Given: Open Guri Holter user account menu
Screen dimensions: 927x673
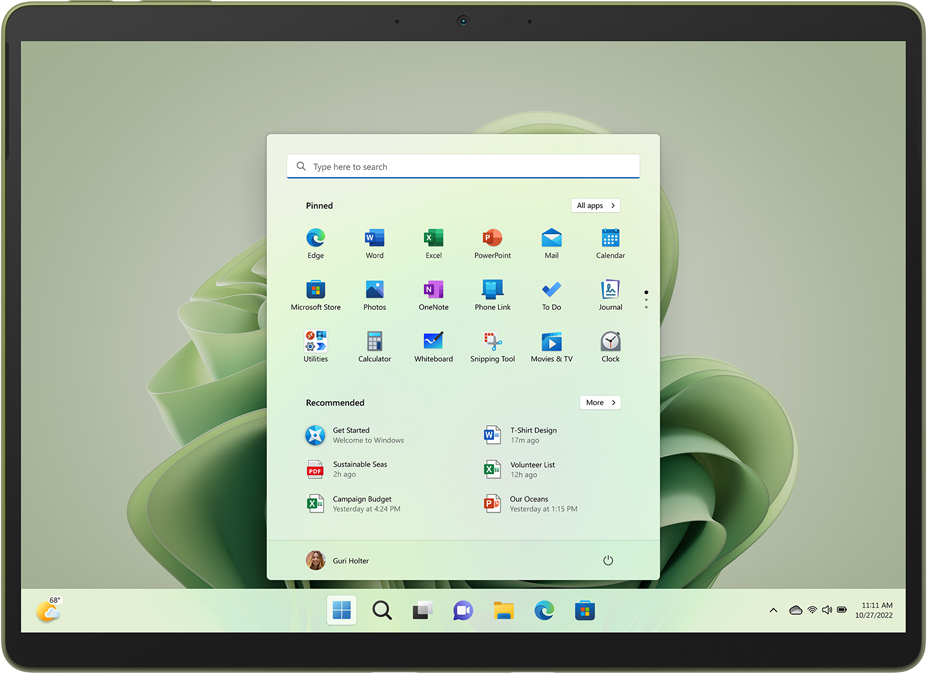Looking at the screenshot, I should (338, 561).
